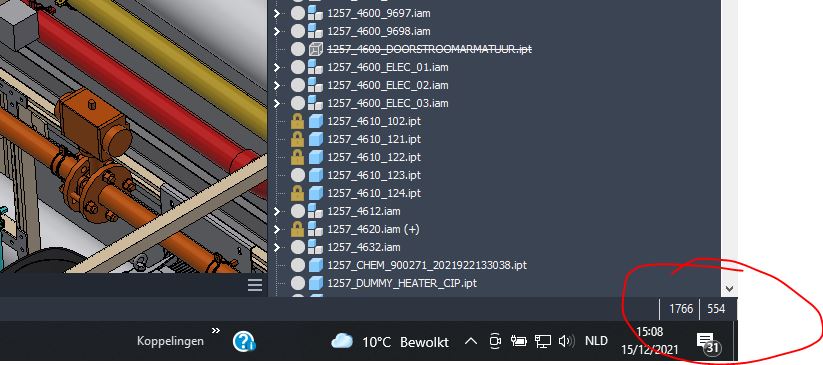Open the Koppelingen taskbar toolbar
The width and height of the screenshot is (823, 365).
(x=171, y=341)
